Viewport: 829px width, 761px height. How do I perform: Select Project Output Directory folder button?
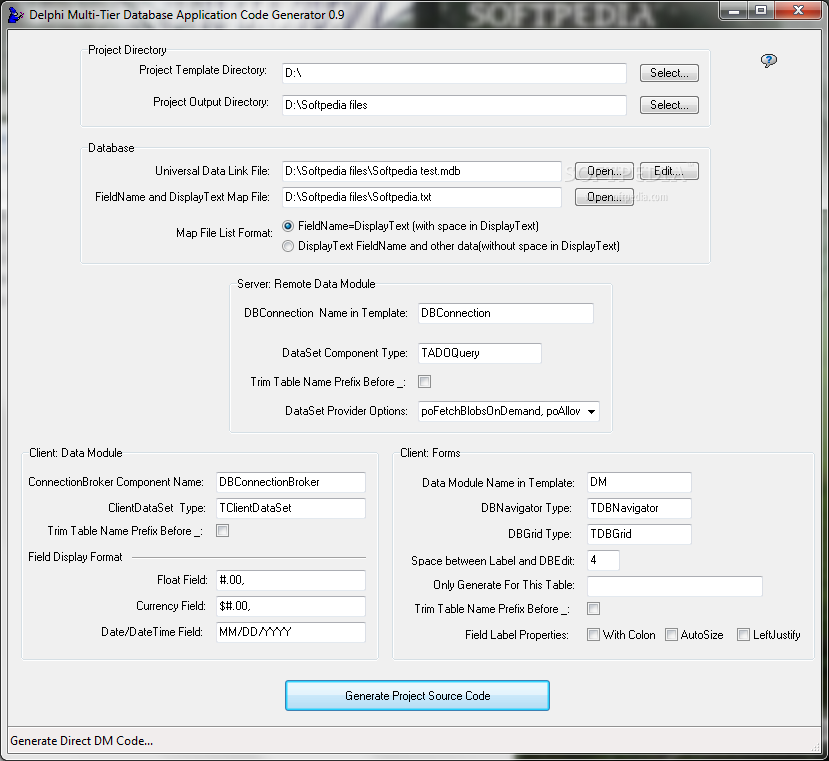(669, 105)
